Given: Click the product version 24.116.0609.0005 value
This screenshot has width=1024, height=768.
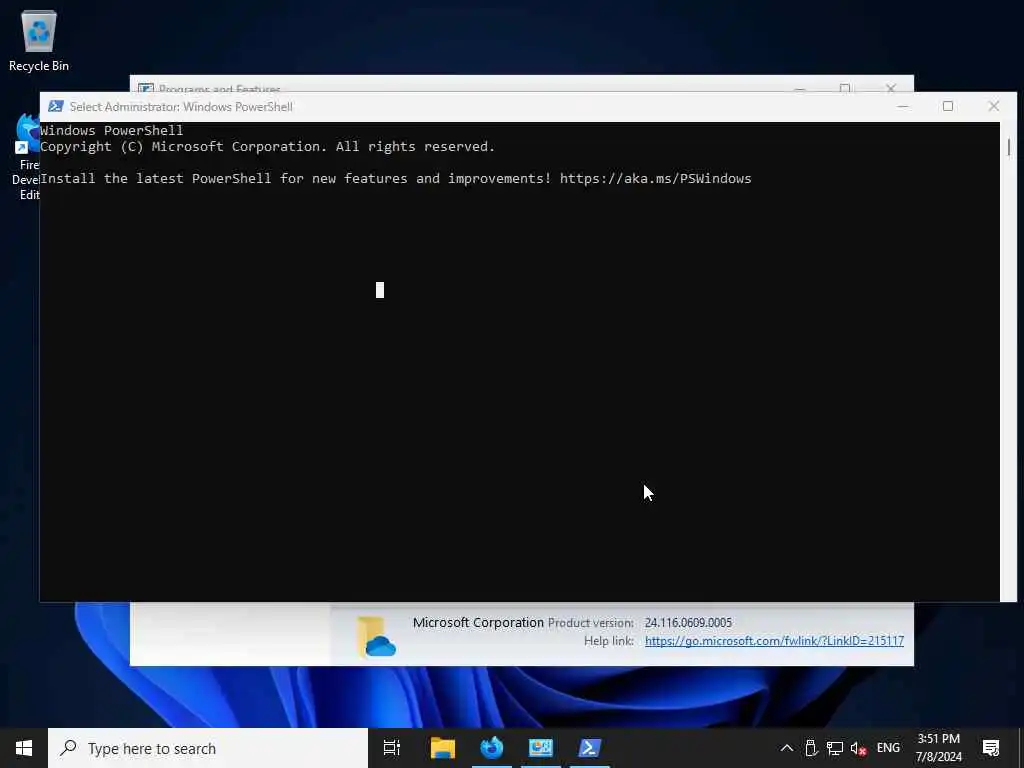Looking at the screenshot, I should (x=688, y=623).
